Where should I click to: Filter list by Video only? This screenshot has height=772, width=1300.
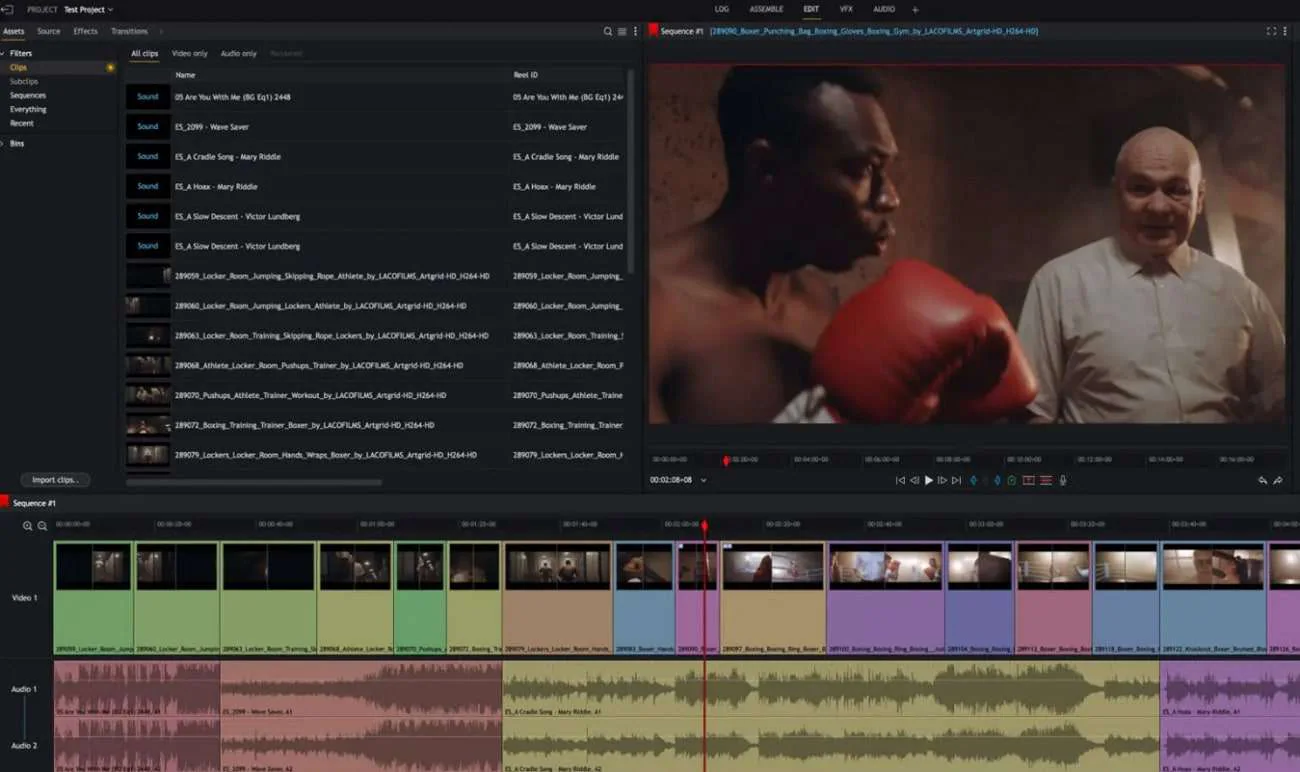[189, 53]
